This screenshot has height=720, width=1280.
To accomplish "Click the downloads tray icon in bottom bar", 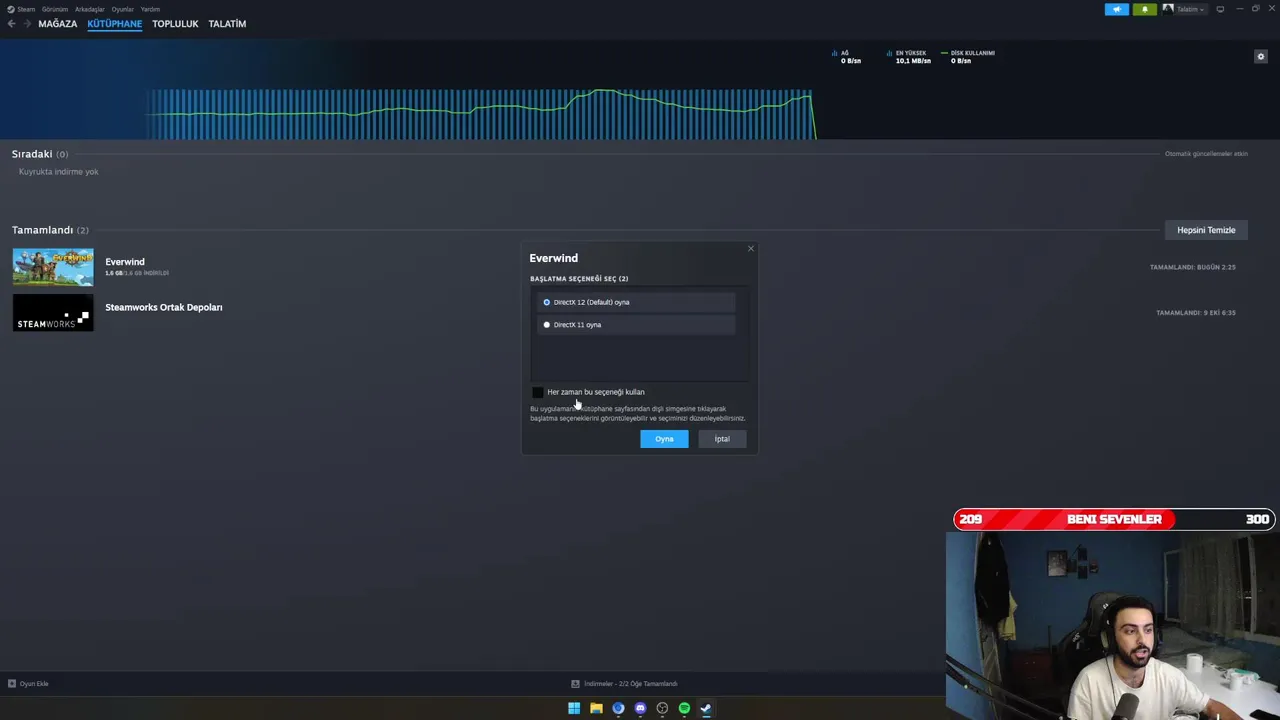I will [x=575, y=684].
